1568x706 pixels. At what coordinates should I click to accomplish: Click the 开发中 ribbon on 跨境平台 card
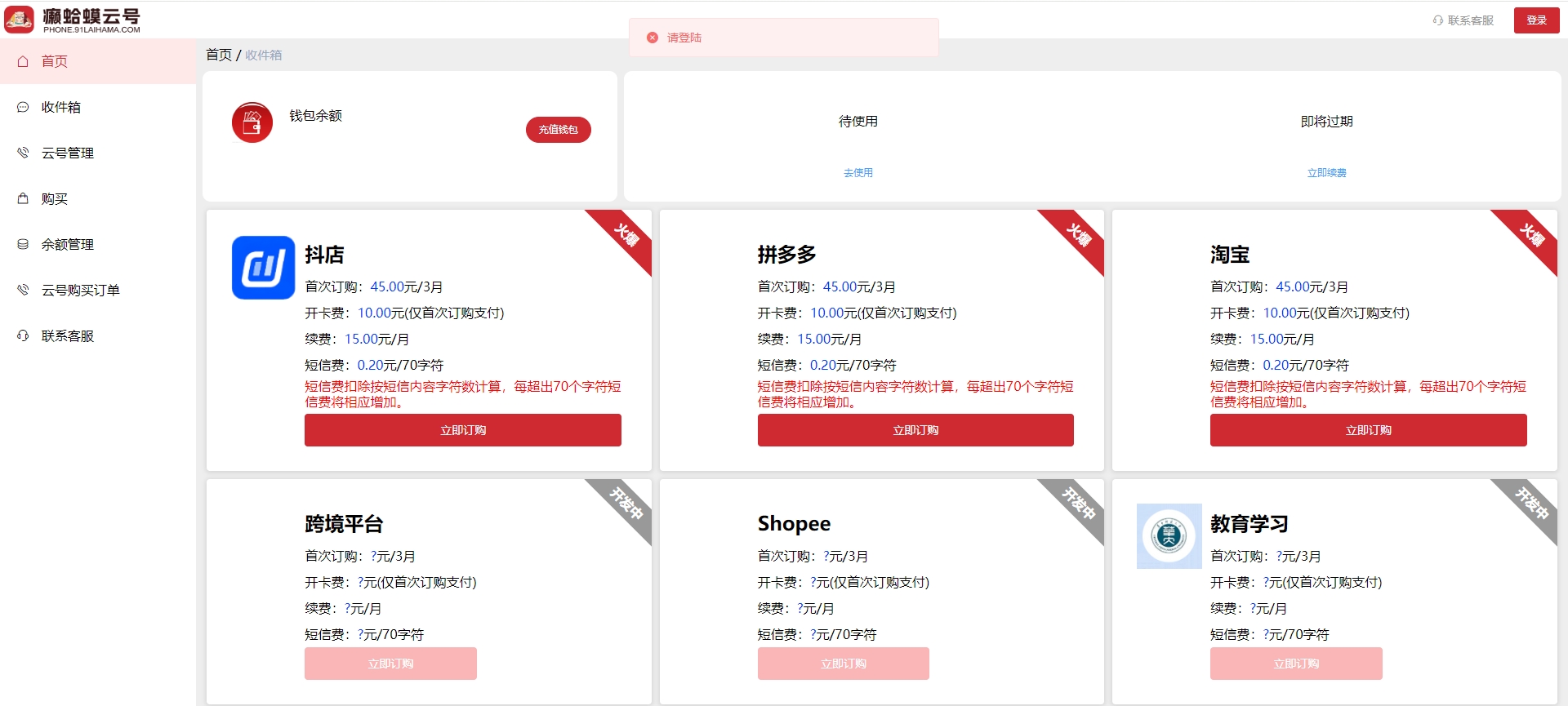(626, 504)
